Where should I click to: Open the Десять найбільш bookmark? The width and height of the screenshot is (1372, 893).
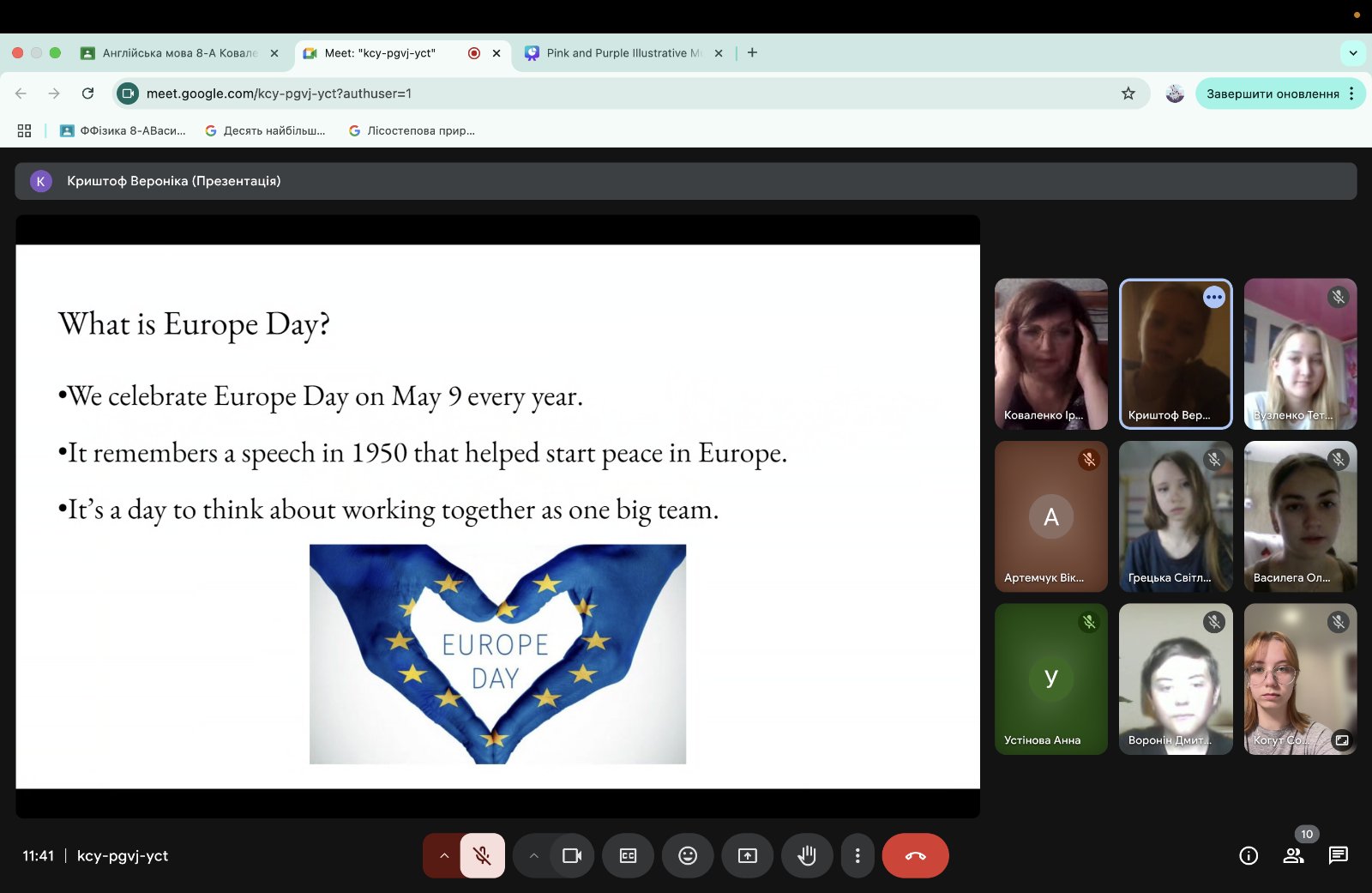click(x=266, y=130)
